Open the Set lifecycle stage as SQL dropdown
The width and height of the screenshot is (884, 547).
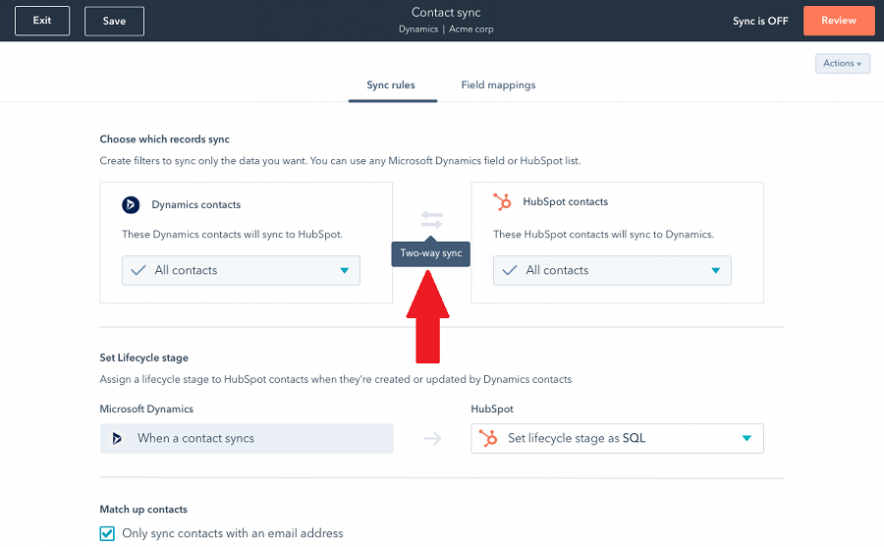[617, 439]
